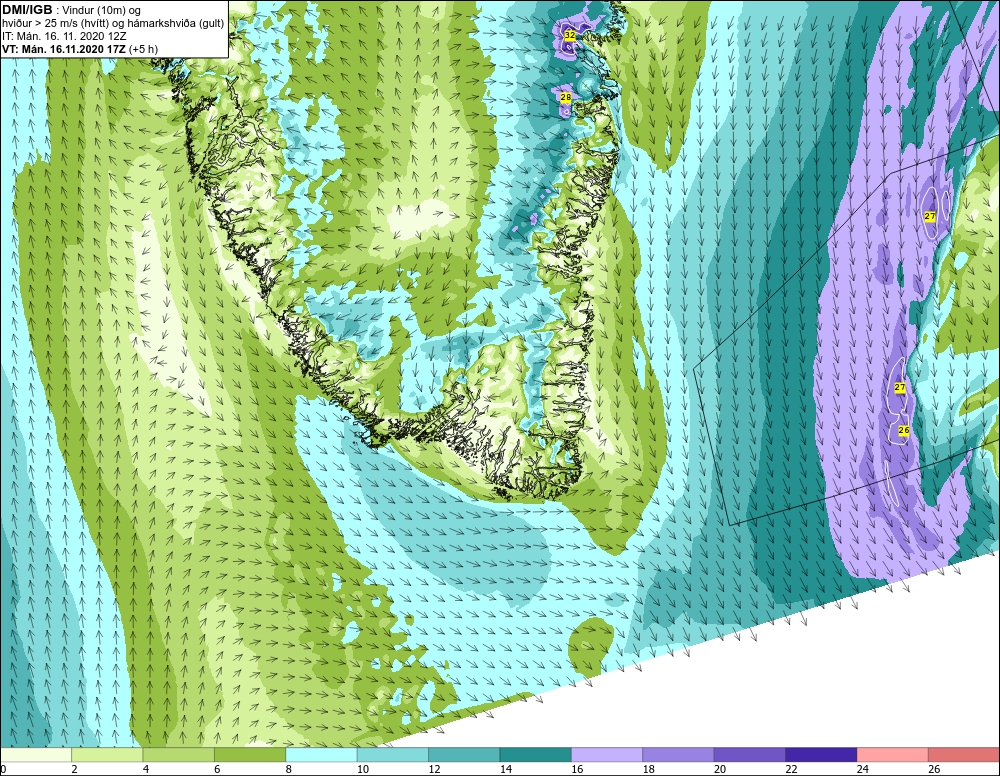Click the yellow gust label 32
Image resolution: width=1000 pixels, height=776 pixels.
pos(570,36)
